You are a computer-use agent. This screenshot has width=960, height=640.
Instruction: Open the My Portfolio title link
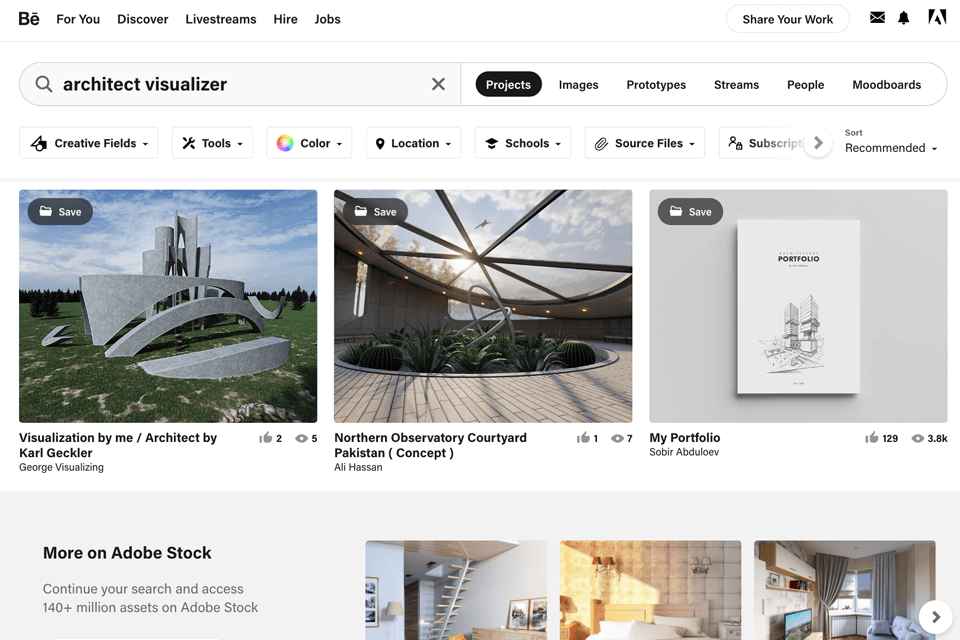(x=684, y=438)
